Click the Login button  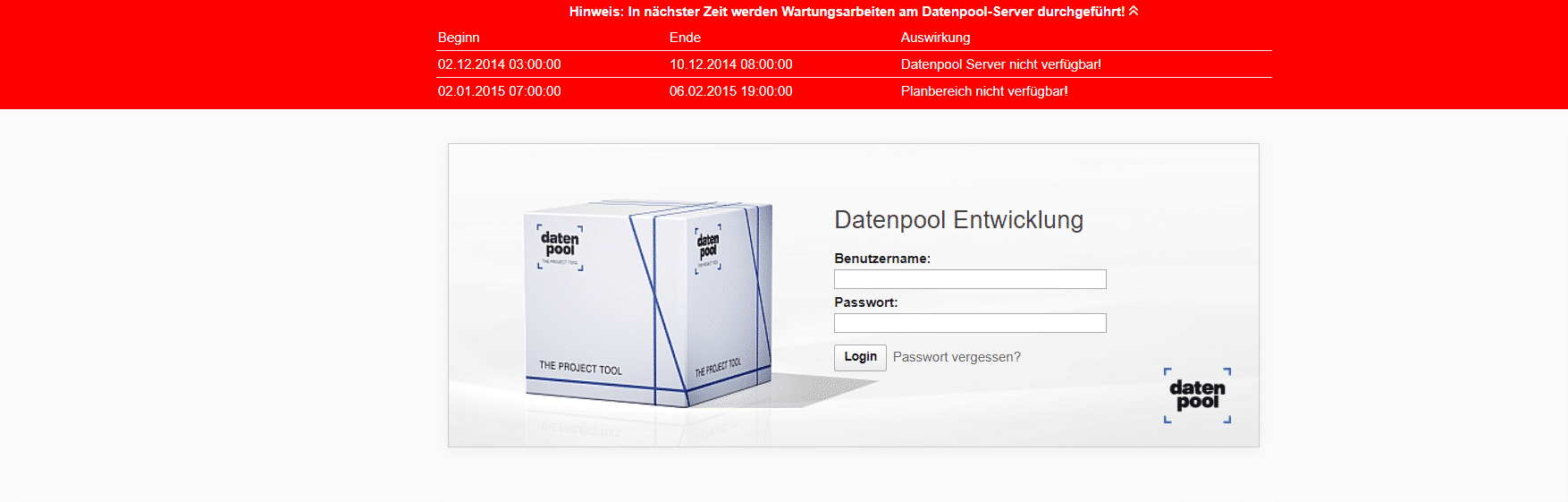[860, 357]
